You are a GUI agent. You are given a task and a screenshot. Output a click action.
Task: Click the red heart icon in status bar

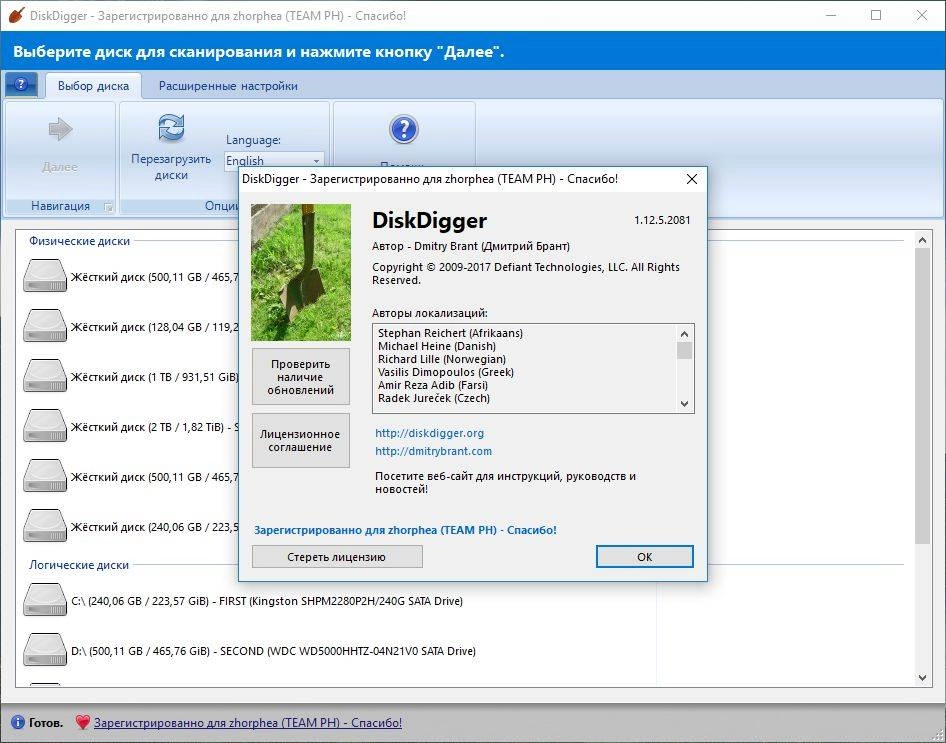click(83, 722)
